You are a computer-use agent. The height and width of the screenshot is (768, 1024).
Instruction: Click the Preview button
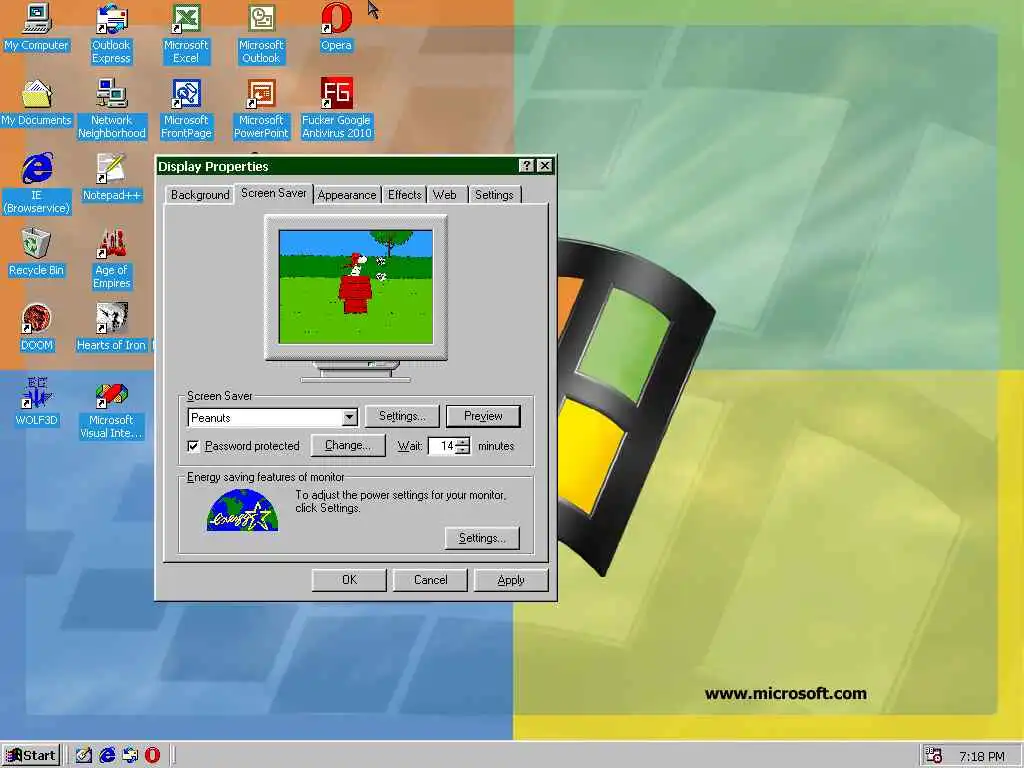tap(483, 416)
